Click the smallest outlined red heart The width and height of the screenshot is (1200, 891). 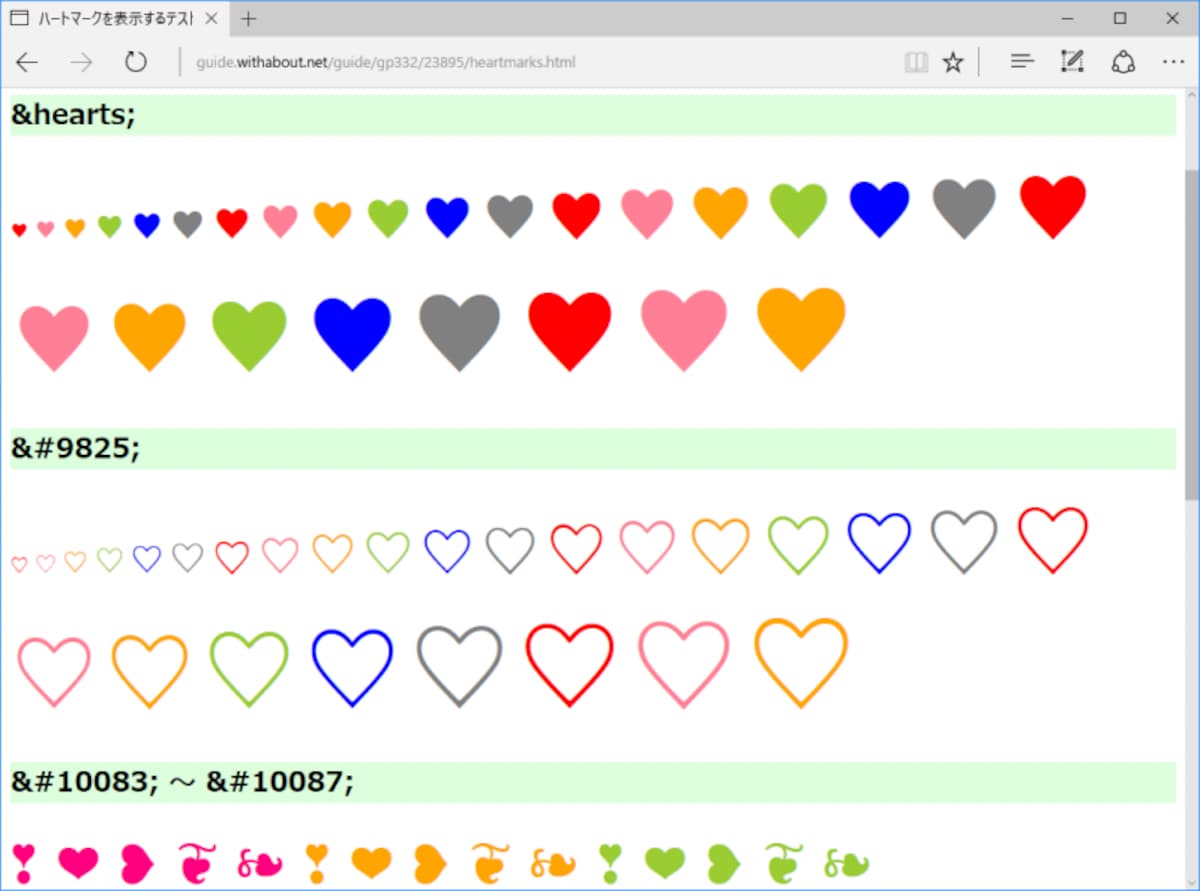point(19,565)
